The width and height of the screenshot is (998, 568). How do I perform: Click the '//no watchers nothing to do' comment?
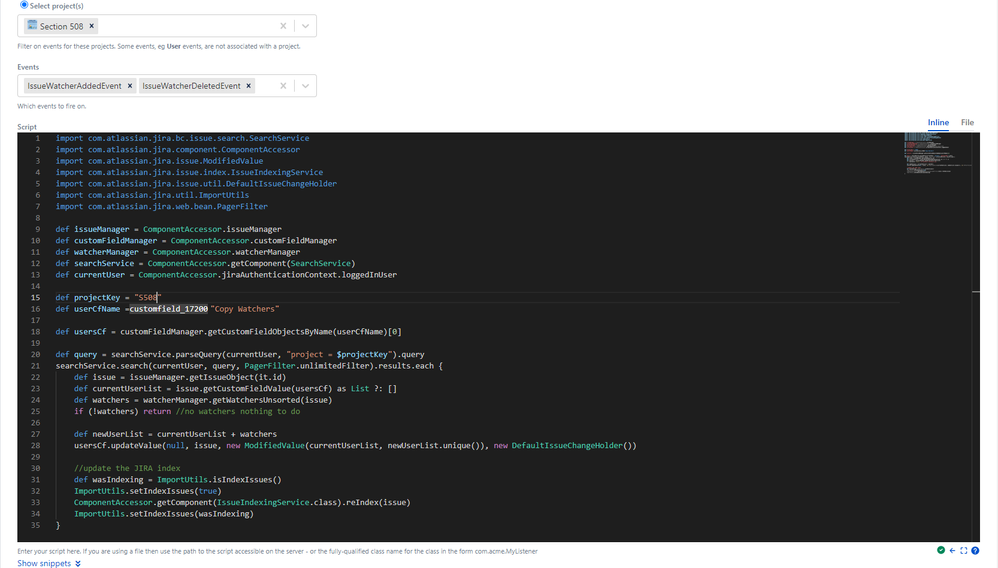pos(238,411)
